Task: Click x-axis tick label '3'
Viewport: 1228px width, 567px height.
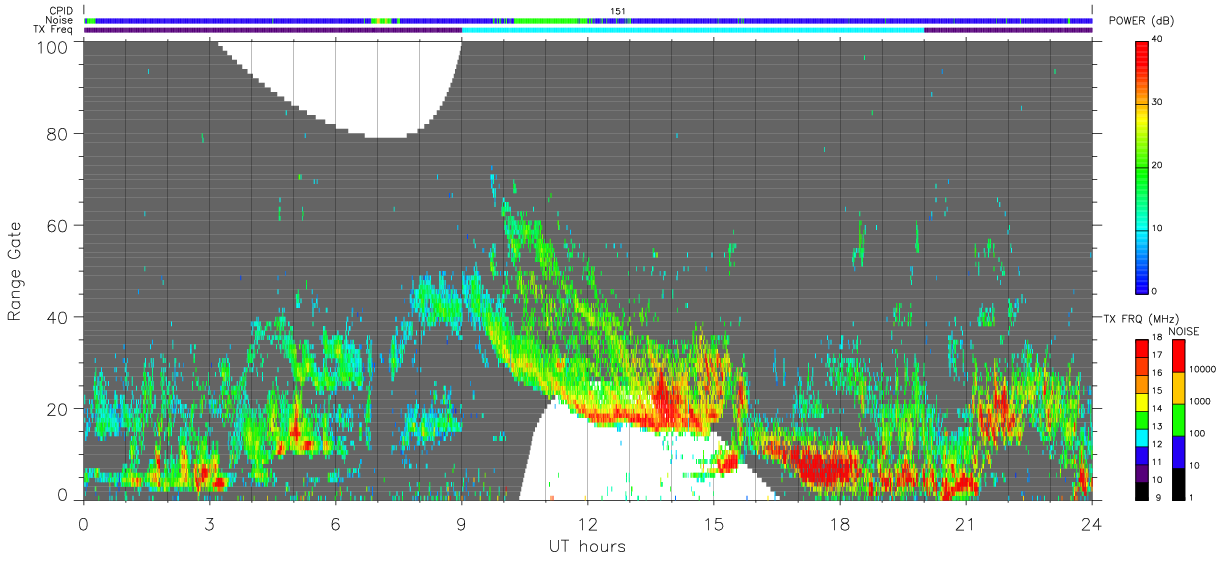Action: [209, 523]
